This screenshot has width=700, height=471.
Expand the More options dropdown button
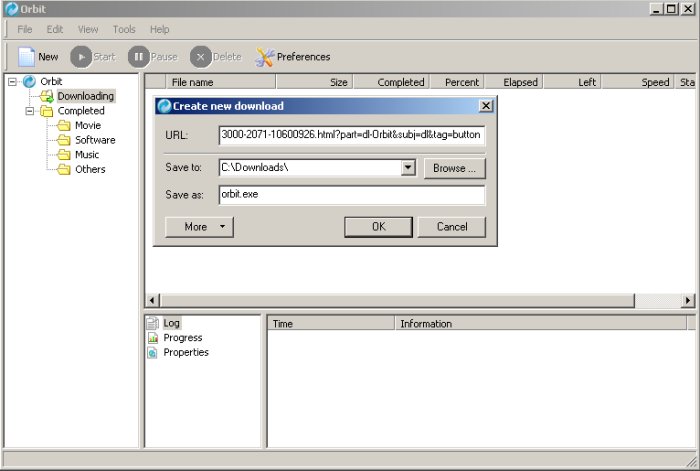click(x=199, y=227)
